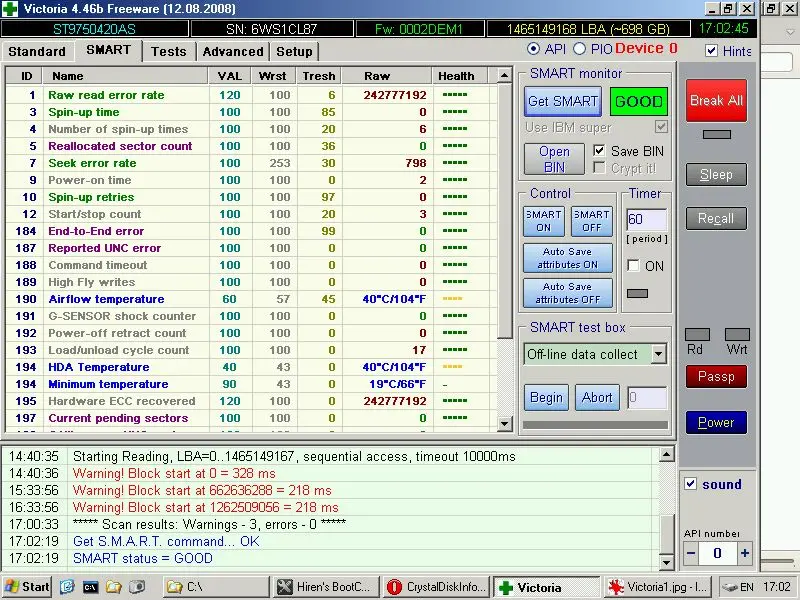
Task: Click the Name column header
Action: click(x=125, y=76)
